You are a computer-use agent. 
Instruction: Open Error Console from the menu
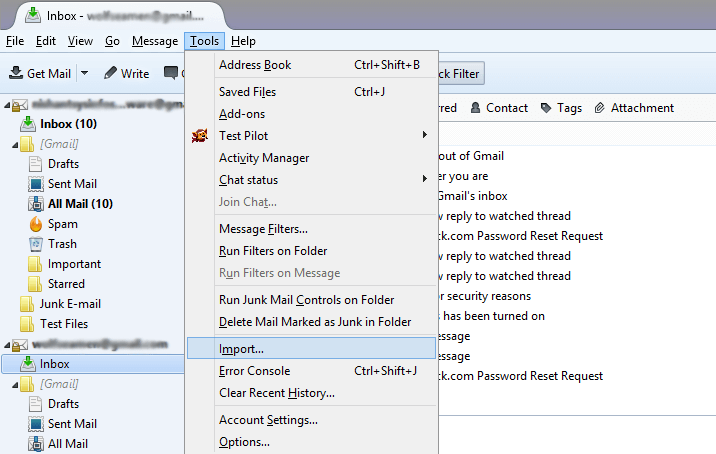tap(311, 371)
